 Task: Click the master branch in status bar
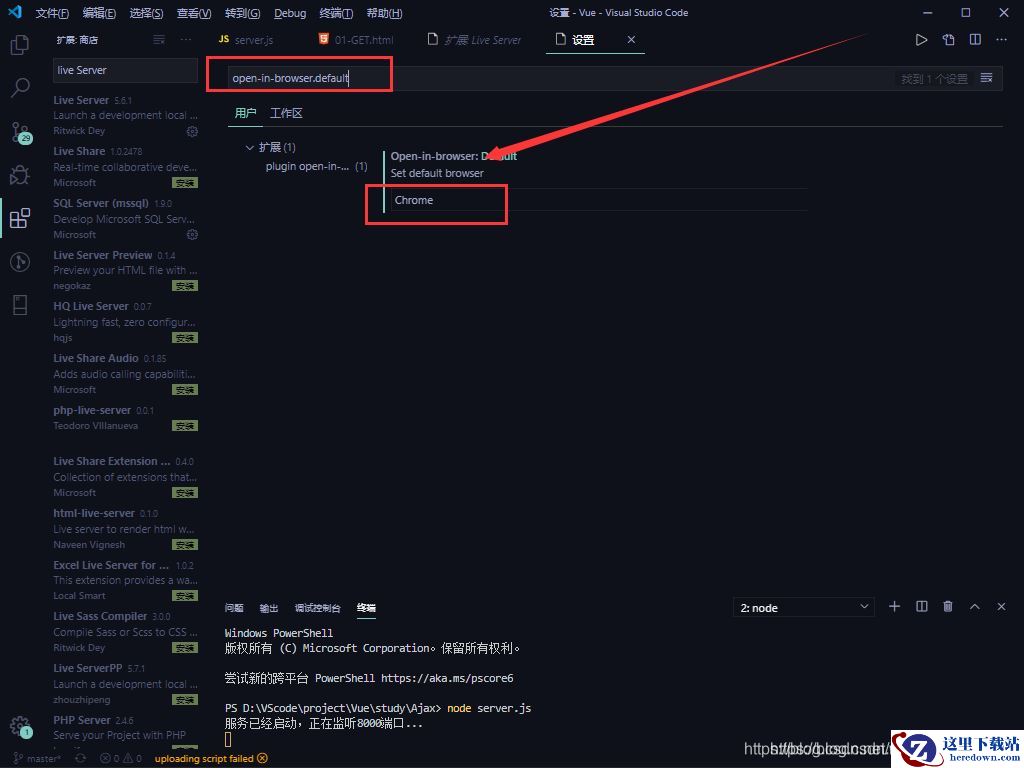pos(37,758)
